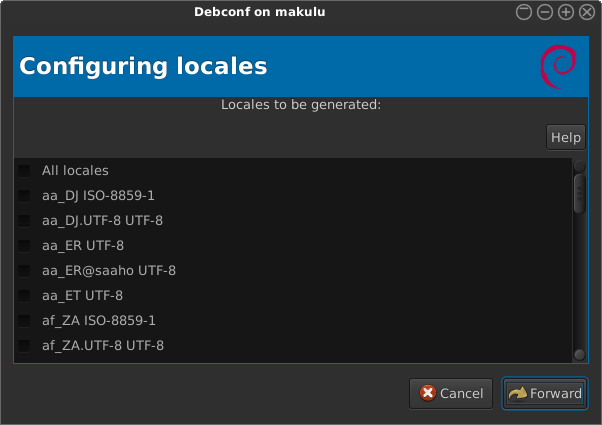This screenshot has height=425, width=602.
Task: Click the Forward arrow icon
Action: click(517, 393)
